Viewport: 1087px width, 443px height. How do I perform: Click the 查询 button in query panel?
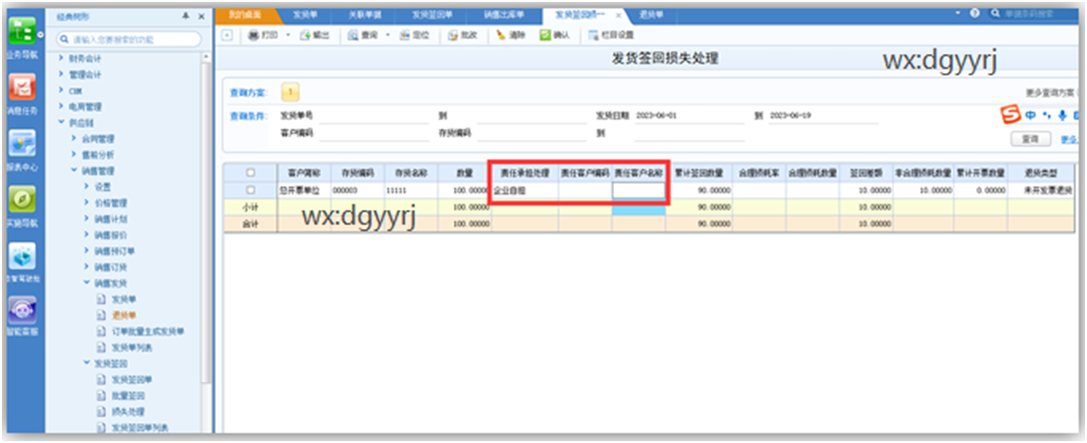click(x=1030, y=139)
